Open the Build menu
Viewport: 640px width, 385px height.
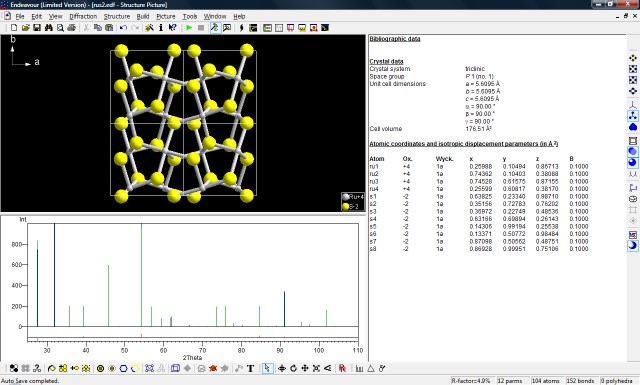click(x=143, y=16)
